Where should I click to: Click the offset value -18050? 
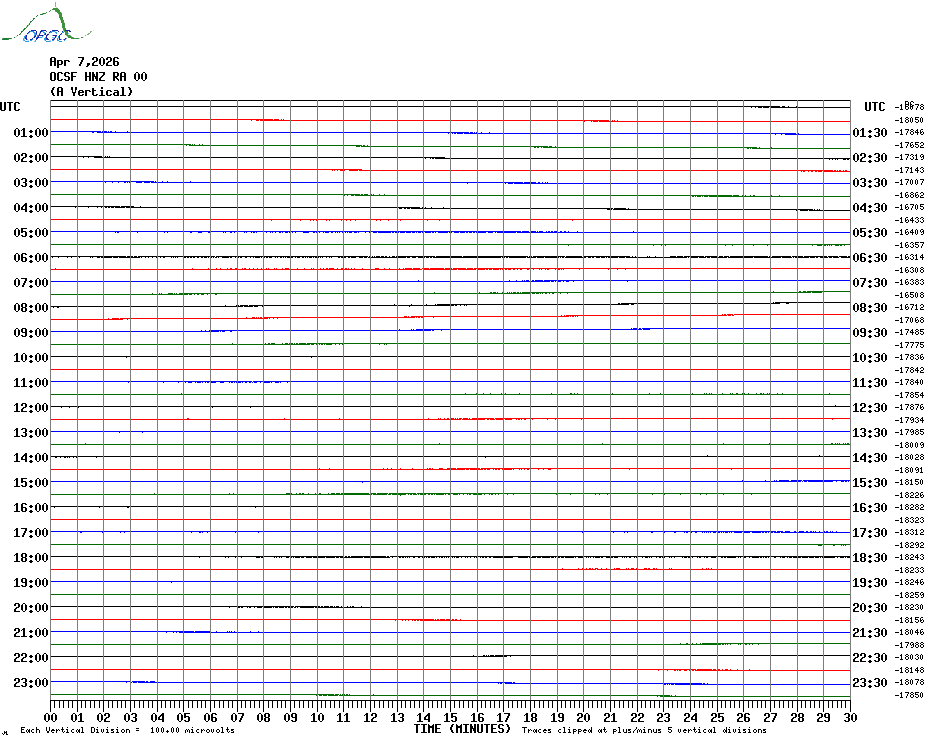point(909,120)
